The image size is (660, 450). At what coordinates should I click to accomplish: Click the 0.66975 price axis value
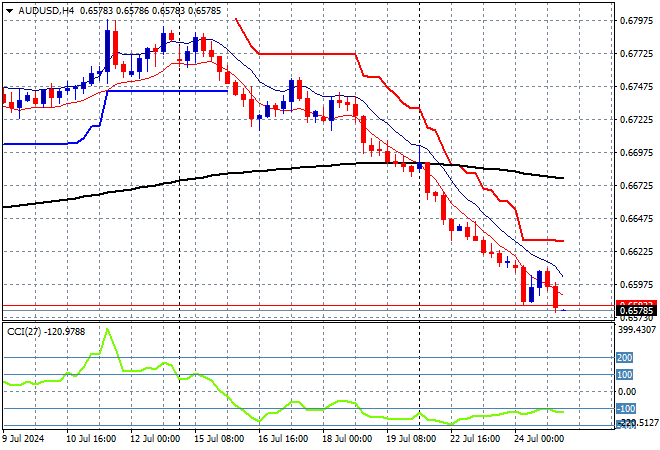pyautogui.click(x=636, y=152)
